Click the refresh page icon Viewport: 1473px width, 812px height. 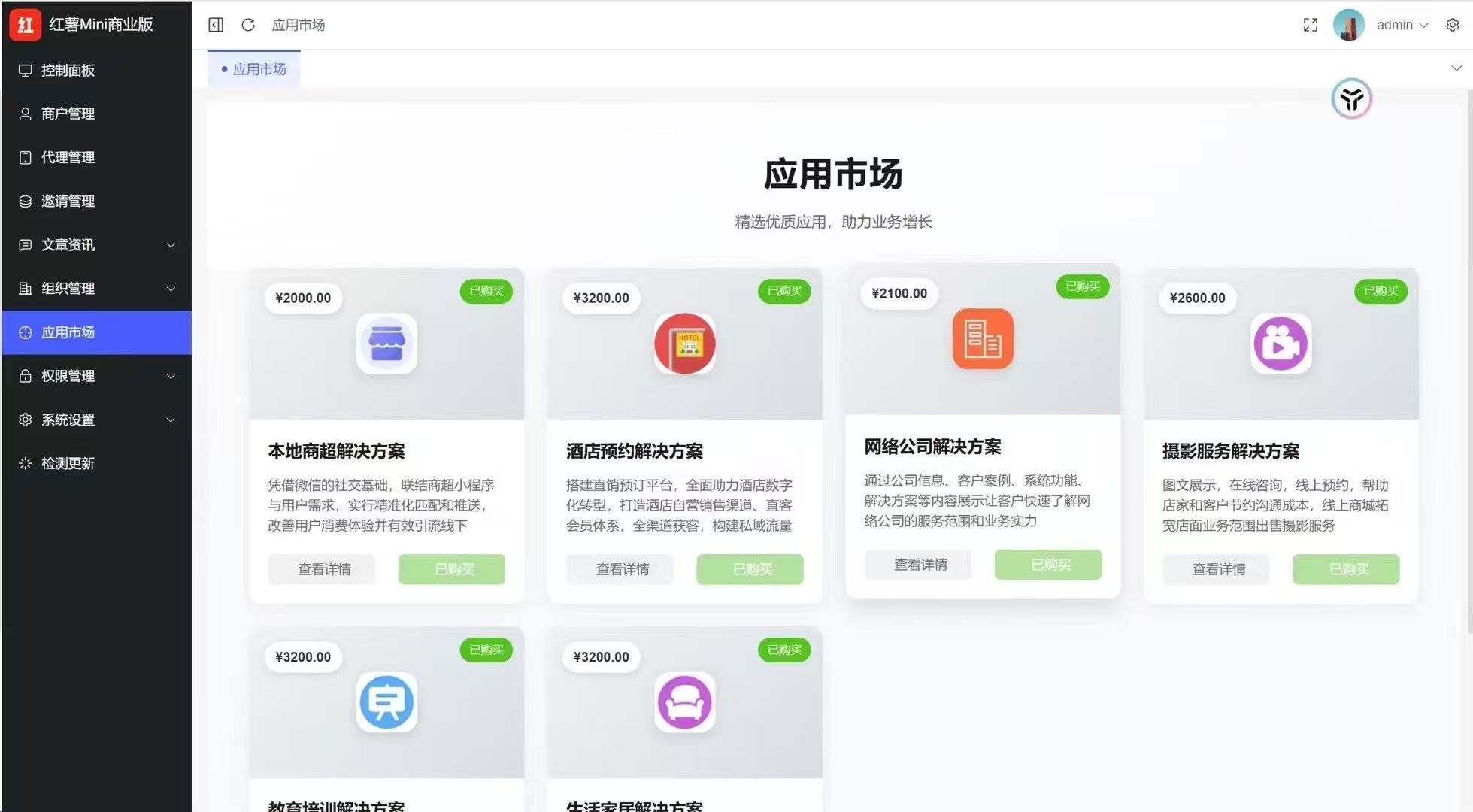[248, 25]
